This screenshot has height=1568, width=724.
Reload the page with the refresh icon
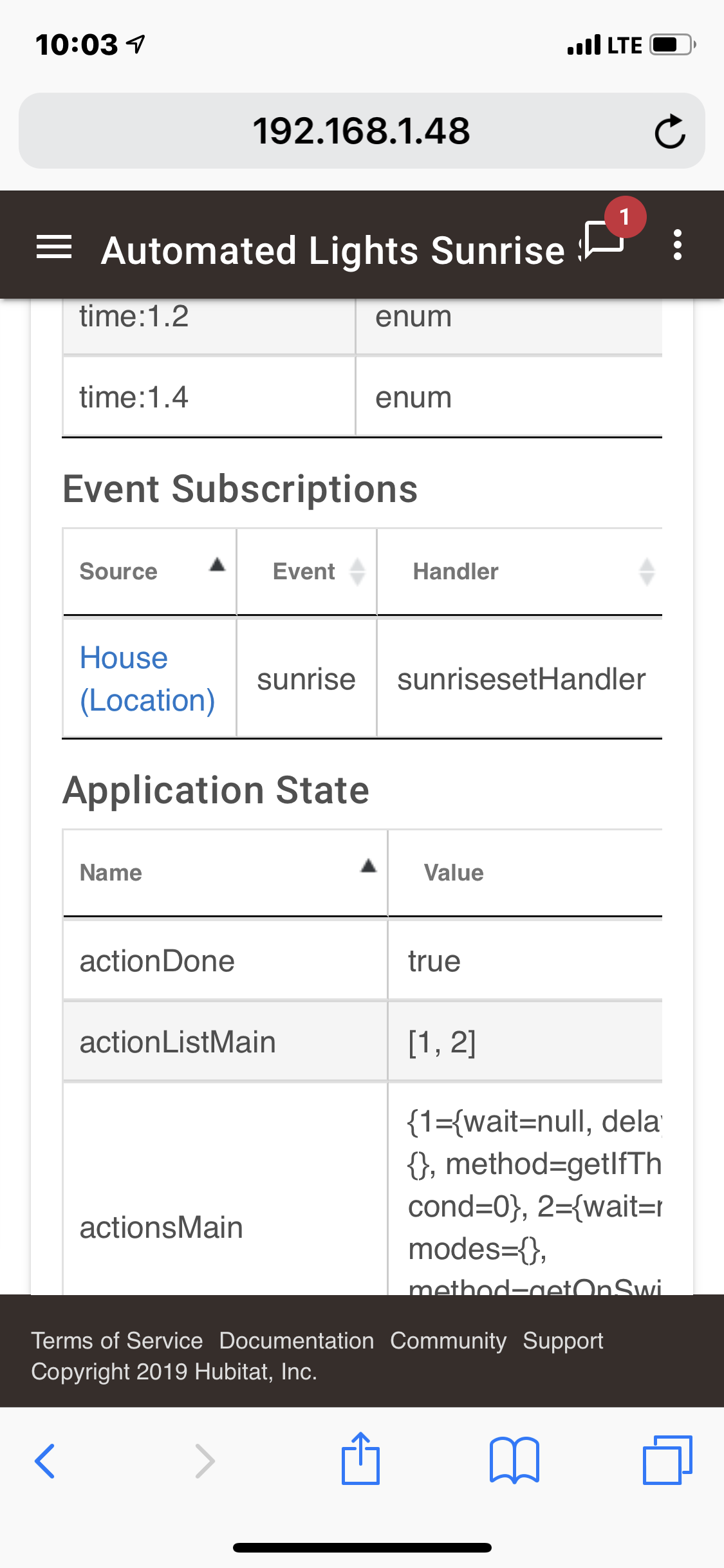(x=669, y=132)
